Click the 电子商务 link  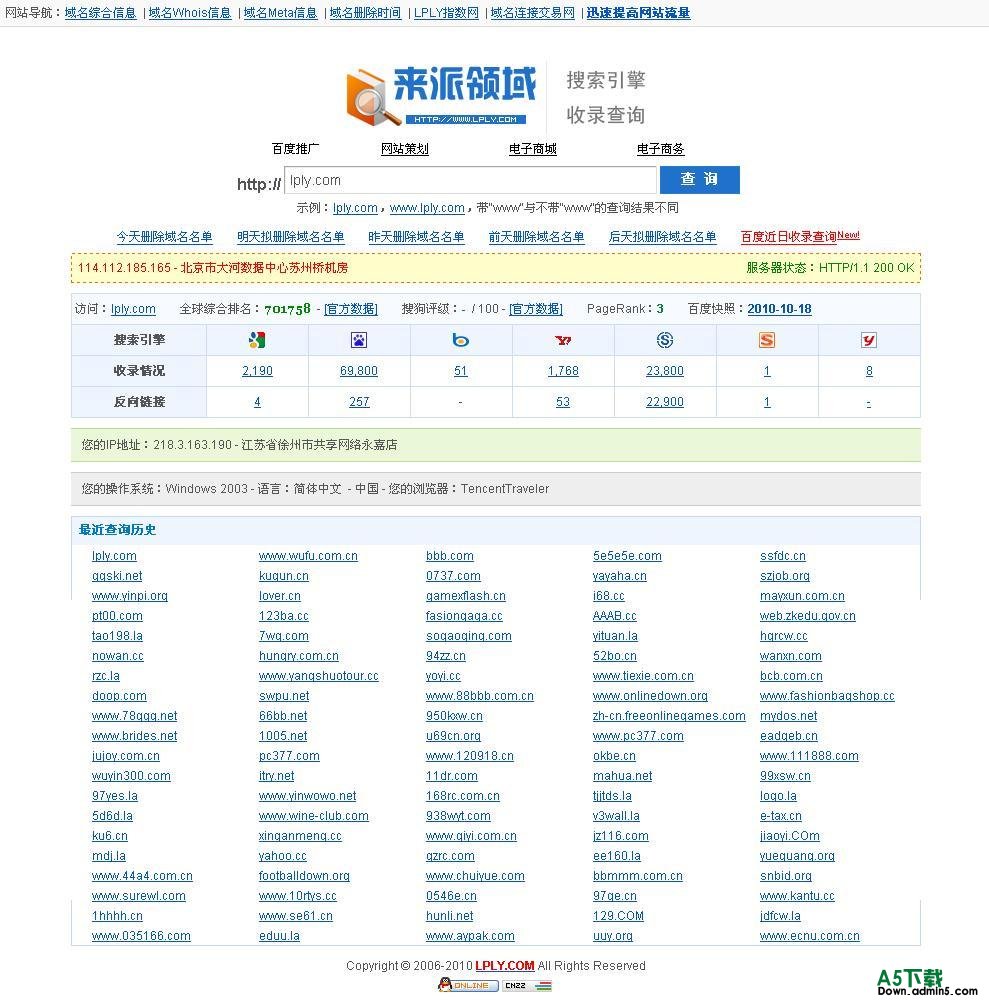tap(660, 149)
